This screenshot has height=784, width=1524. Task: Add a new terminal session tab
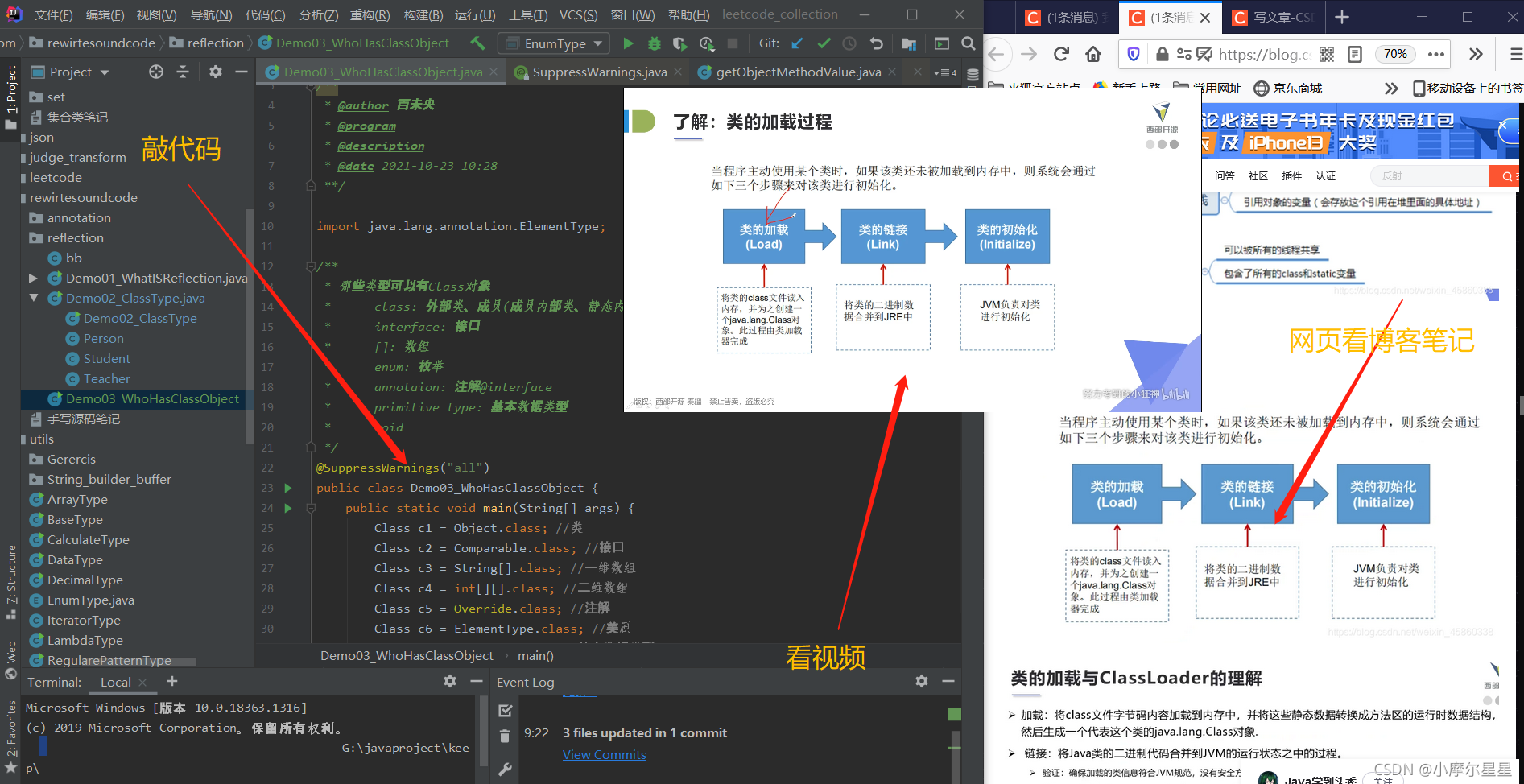click(x=171, y=682)
